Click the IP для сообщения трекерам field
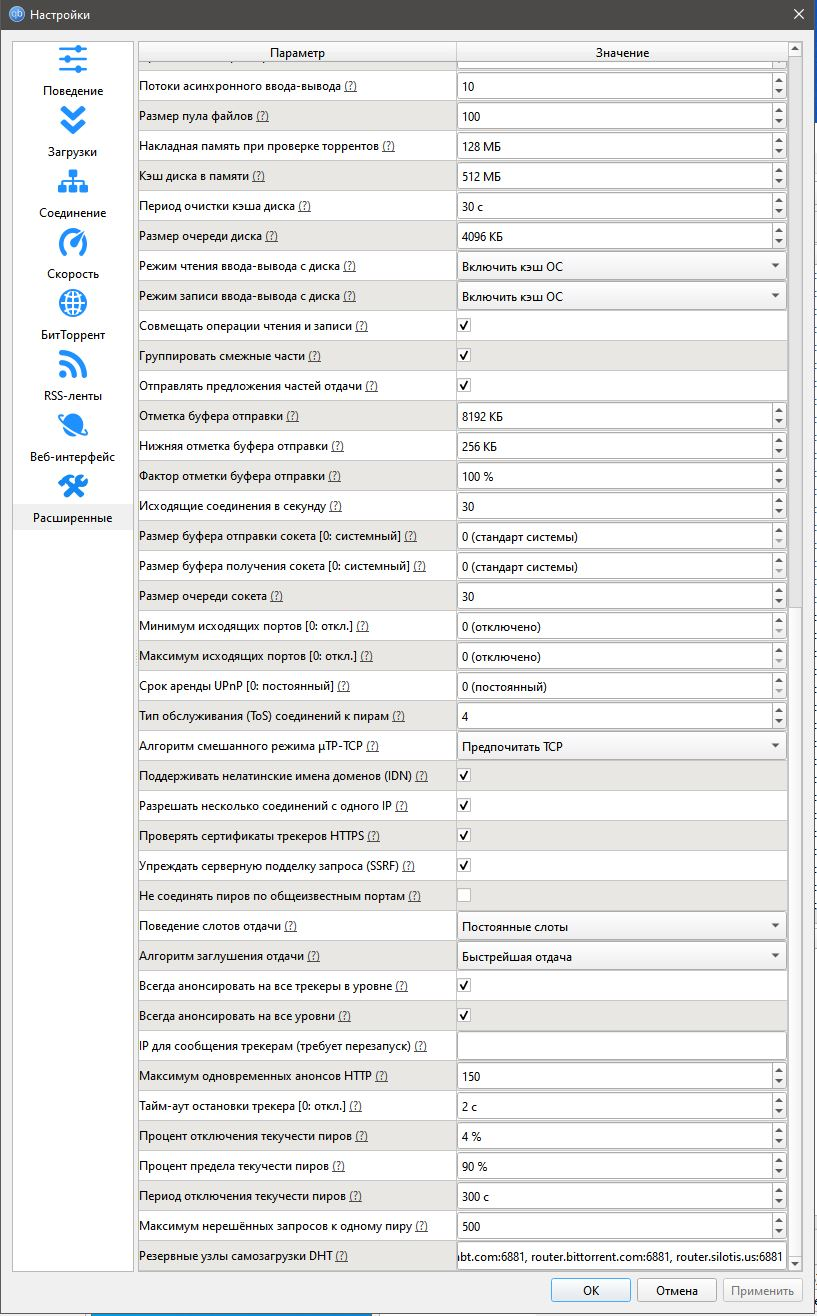The width and height of the screenshot is (817, 1316). (x=621, y=1046)
